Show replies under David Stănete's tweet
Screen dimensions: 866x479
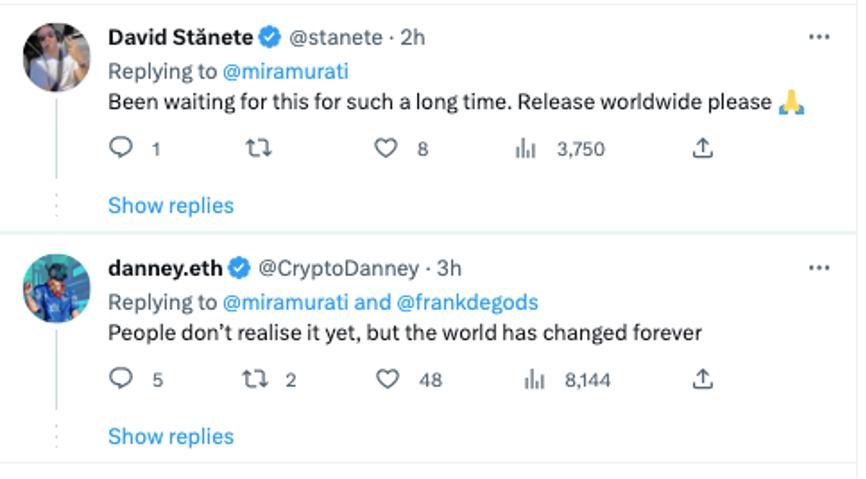click(x=171, y=206)
